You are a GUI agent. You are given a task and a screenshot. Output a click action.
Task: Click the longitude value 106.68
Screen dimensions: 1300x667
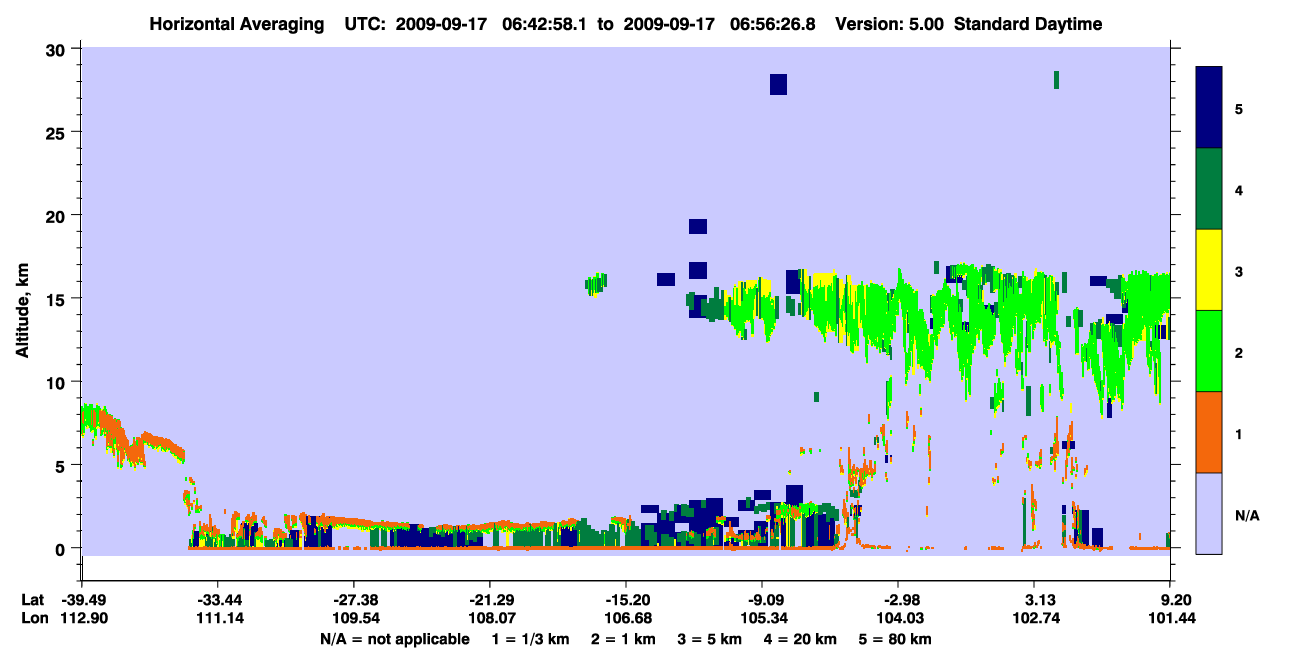[626, 618]
